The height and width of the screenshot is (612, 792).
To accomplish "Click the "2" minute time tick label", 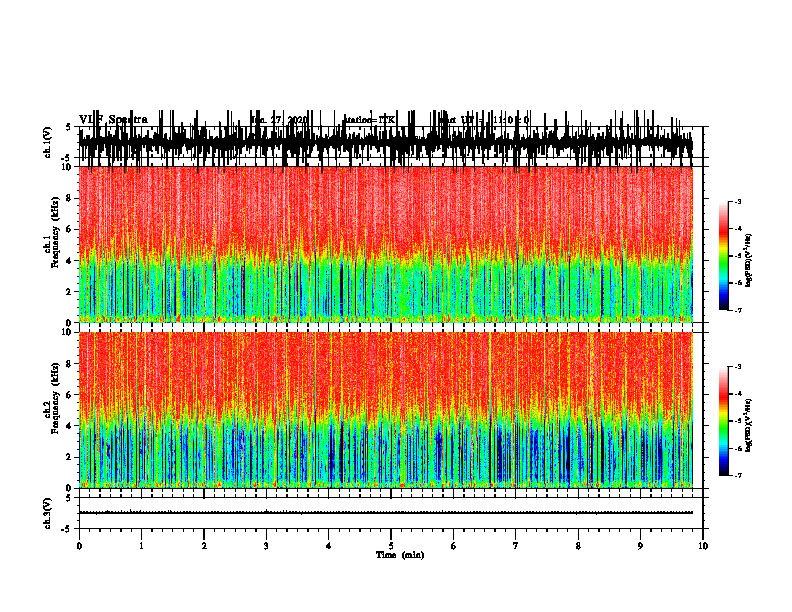I will tap(204, 546).
